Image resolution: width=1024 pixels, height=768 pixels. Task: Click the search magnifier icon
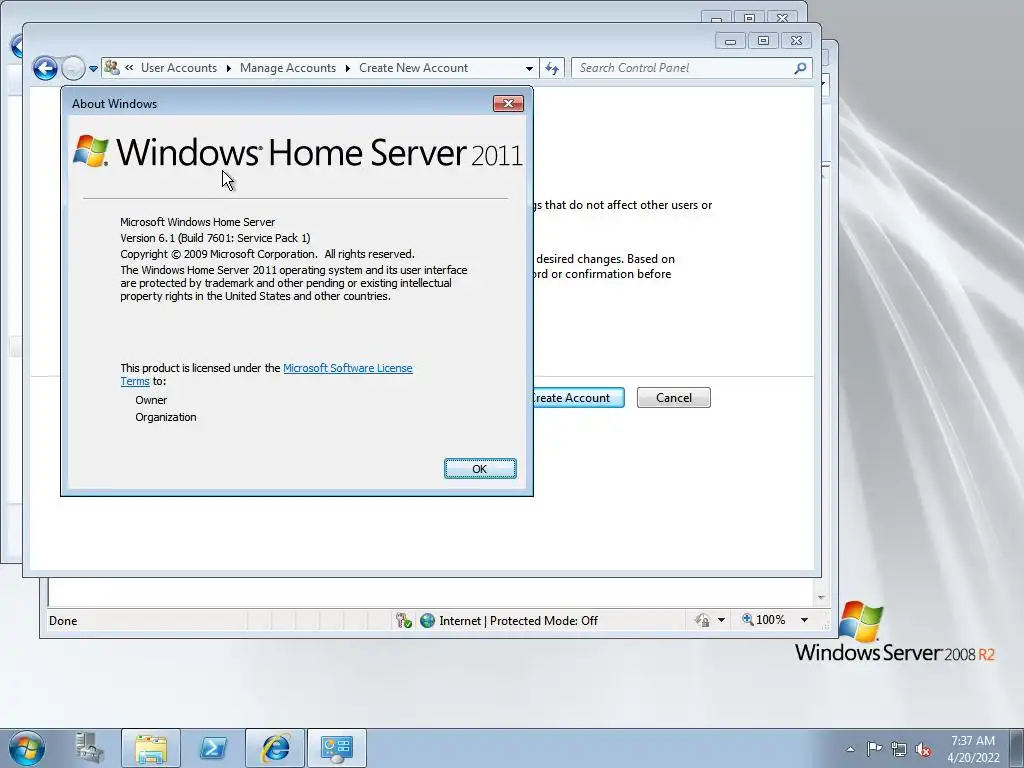tap(800, 68)
